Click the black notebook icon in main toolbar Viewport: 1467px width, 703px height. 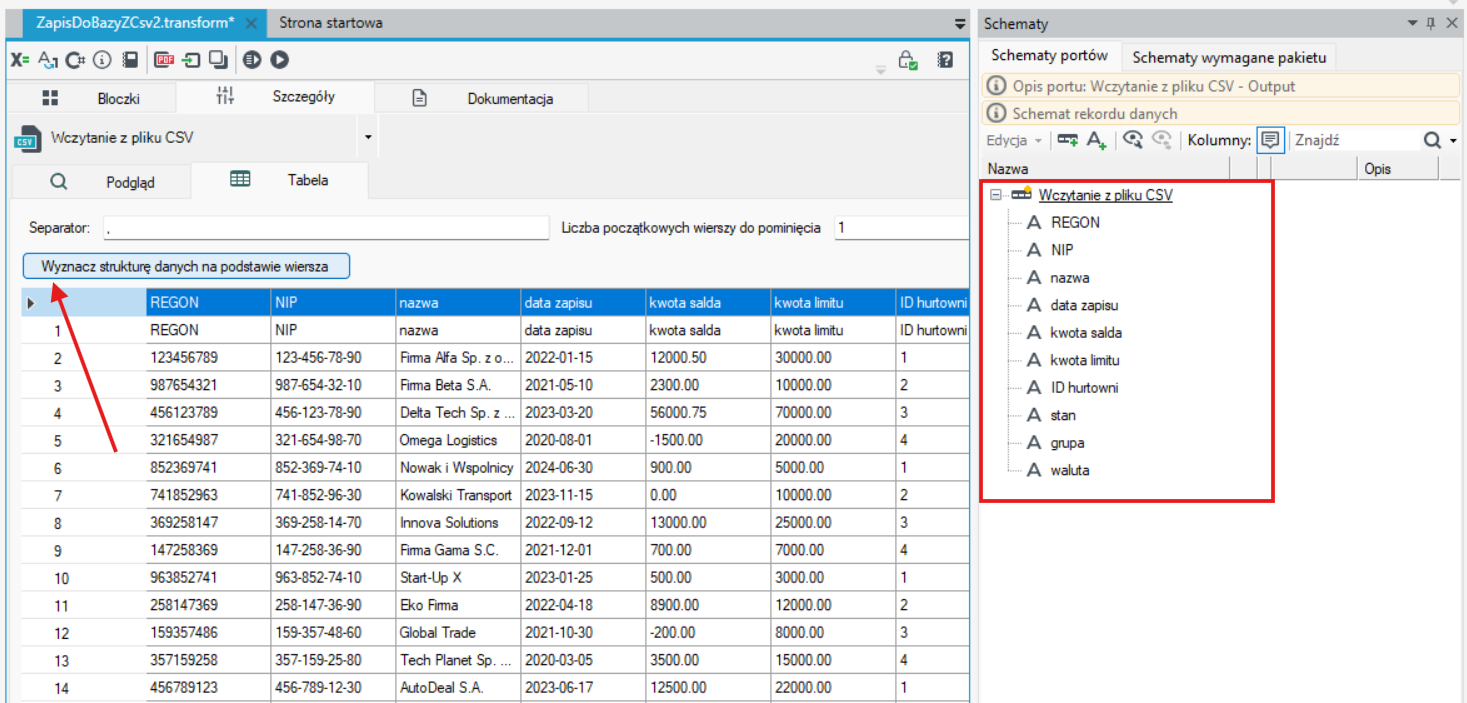(130, 60)
